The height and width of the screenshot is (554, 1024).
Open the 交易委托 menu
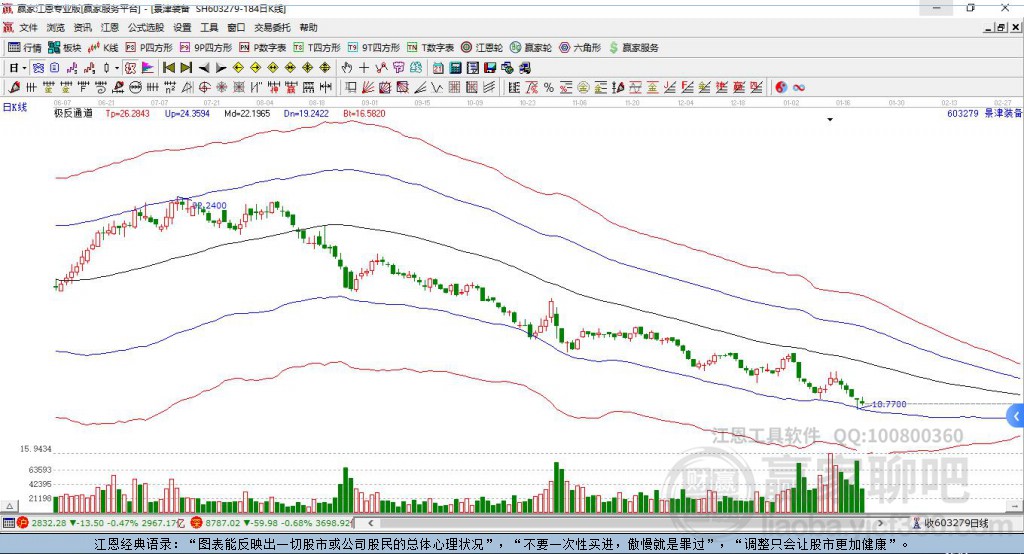[272, 27]
